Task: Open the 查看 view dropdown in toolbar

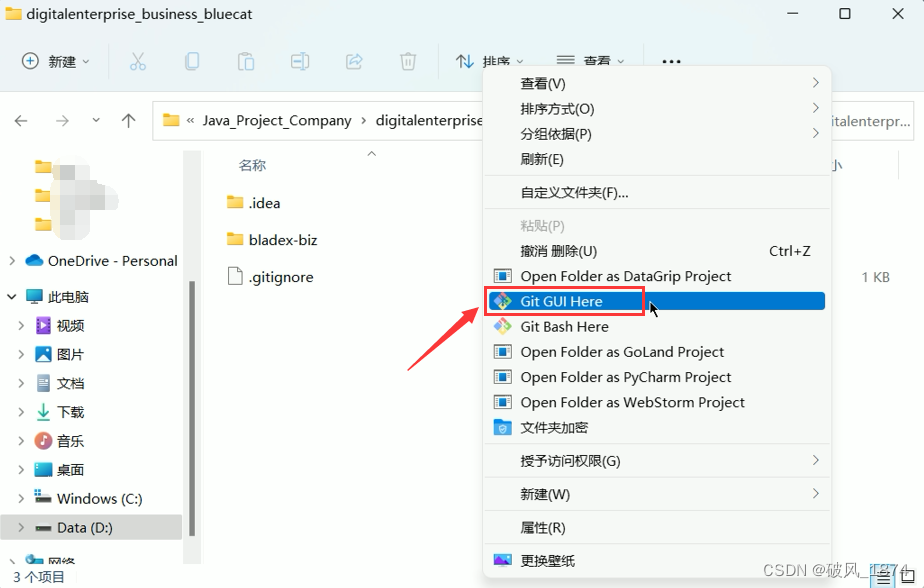Action: pos(590,61)
